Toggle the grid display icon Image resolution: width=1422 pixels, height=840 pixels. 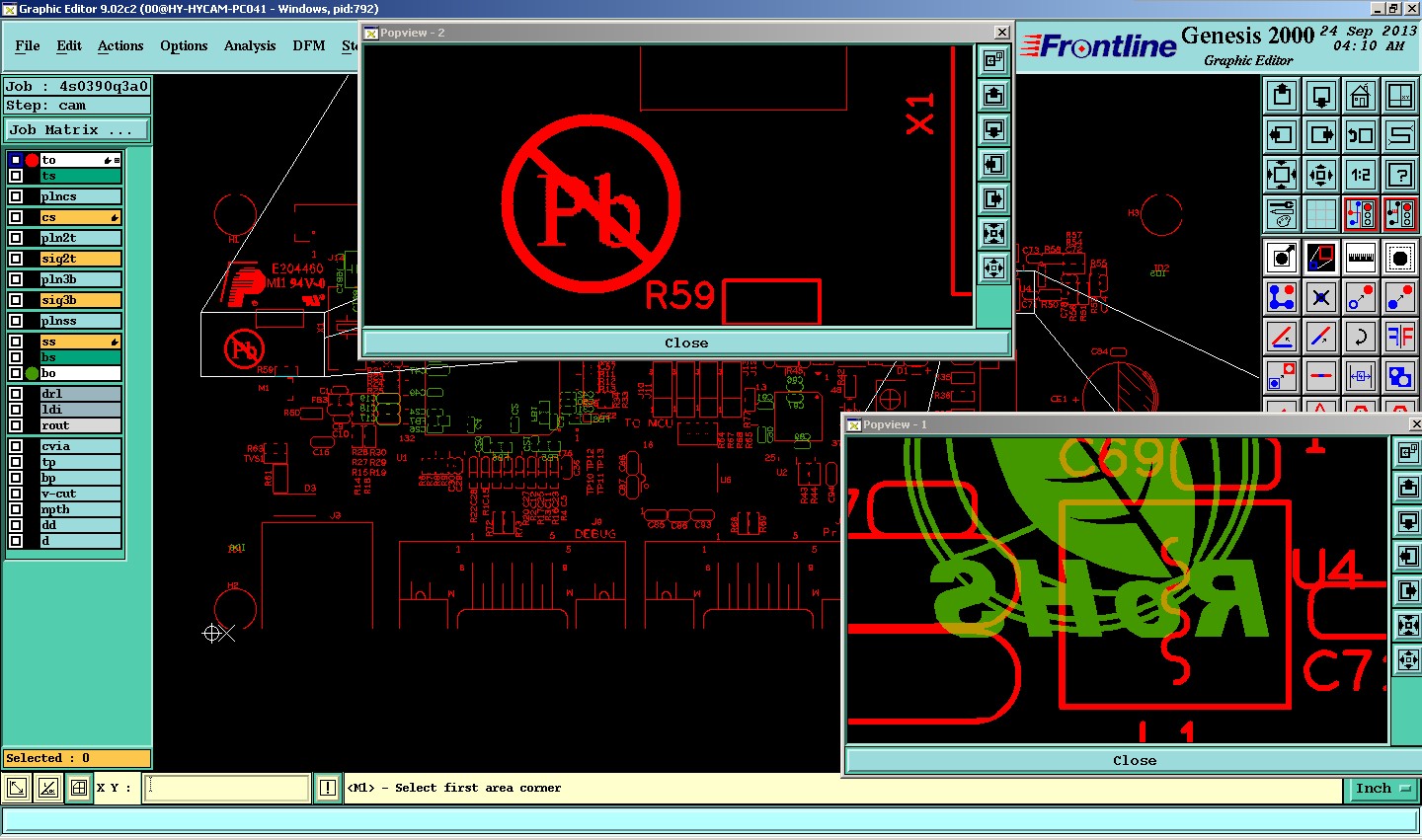[1321, 213]
